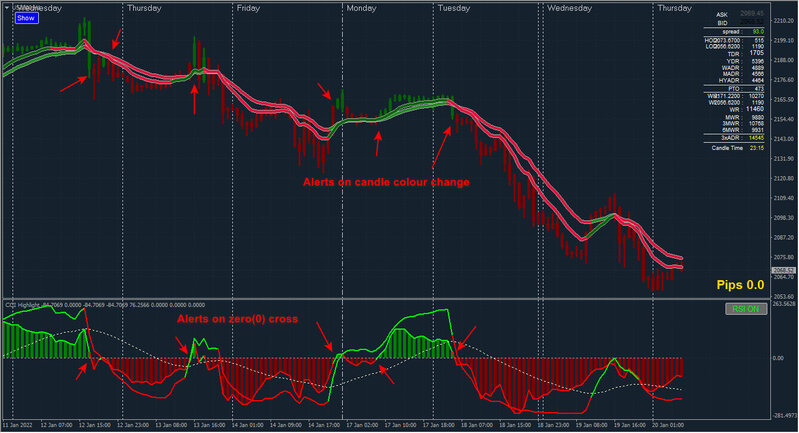Image resolution: width=799 pixels, height=433 pixels.
Task: Click the 263.5628 indicator axis maximum
Action: pyautogui.click(x=784, y=304)
